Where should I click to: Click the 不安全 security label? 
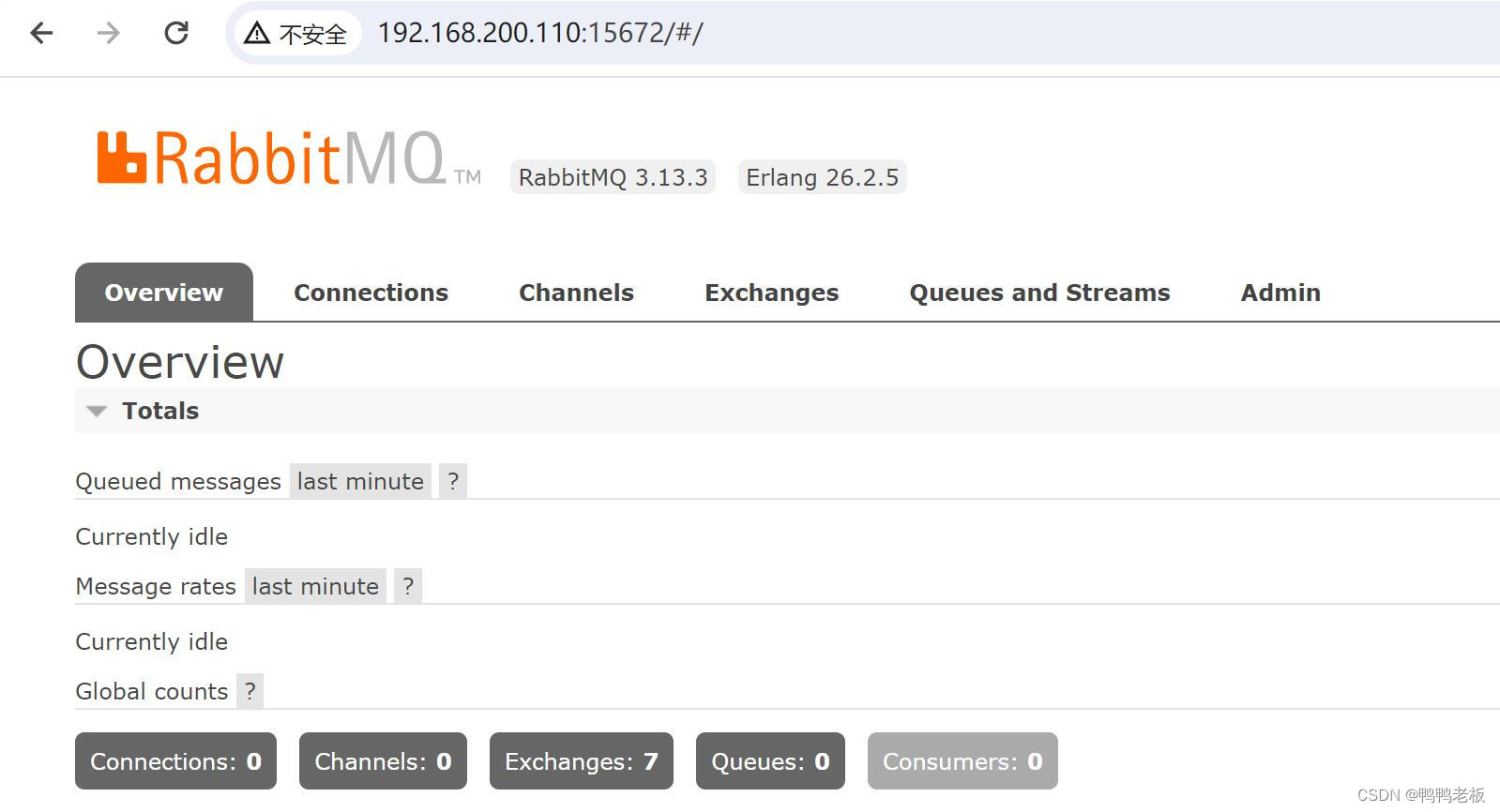point(313,35)
